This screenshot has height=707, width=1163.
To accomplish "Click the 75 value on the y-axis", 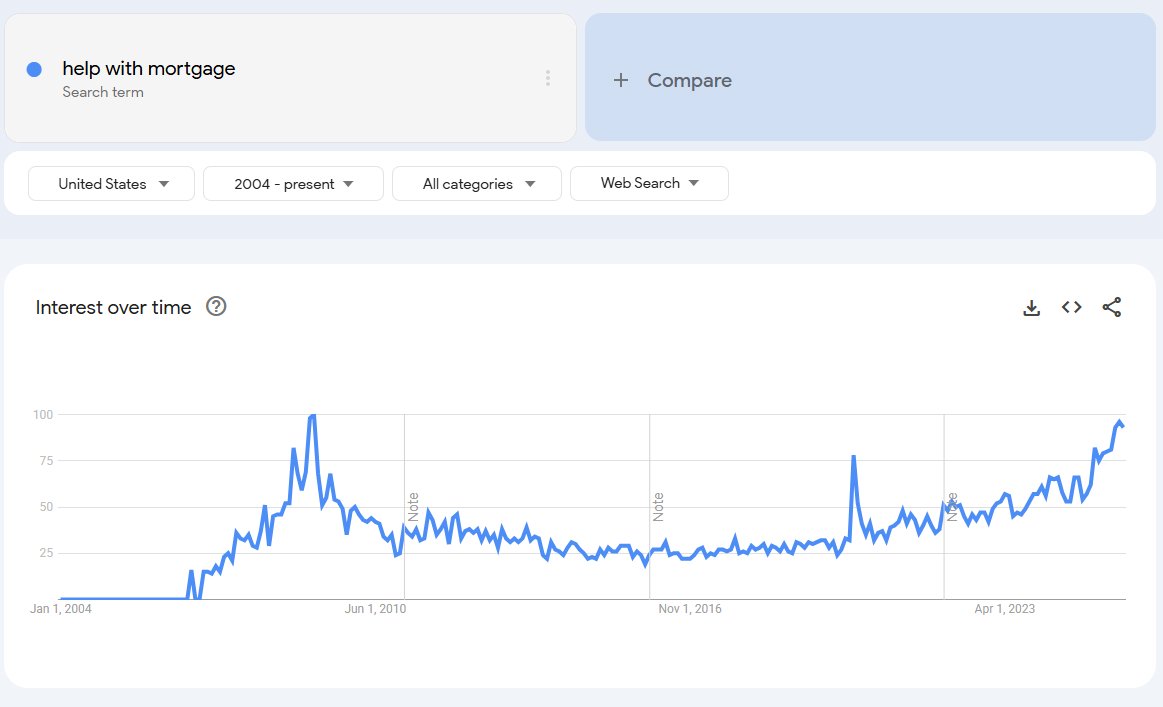I will click(46, 461).
